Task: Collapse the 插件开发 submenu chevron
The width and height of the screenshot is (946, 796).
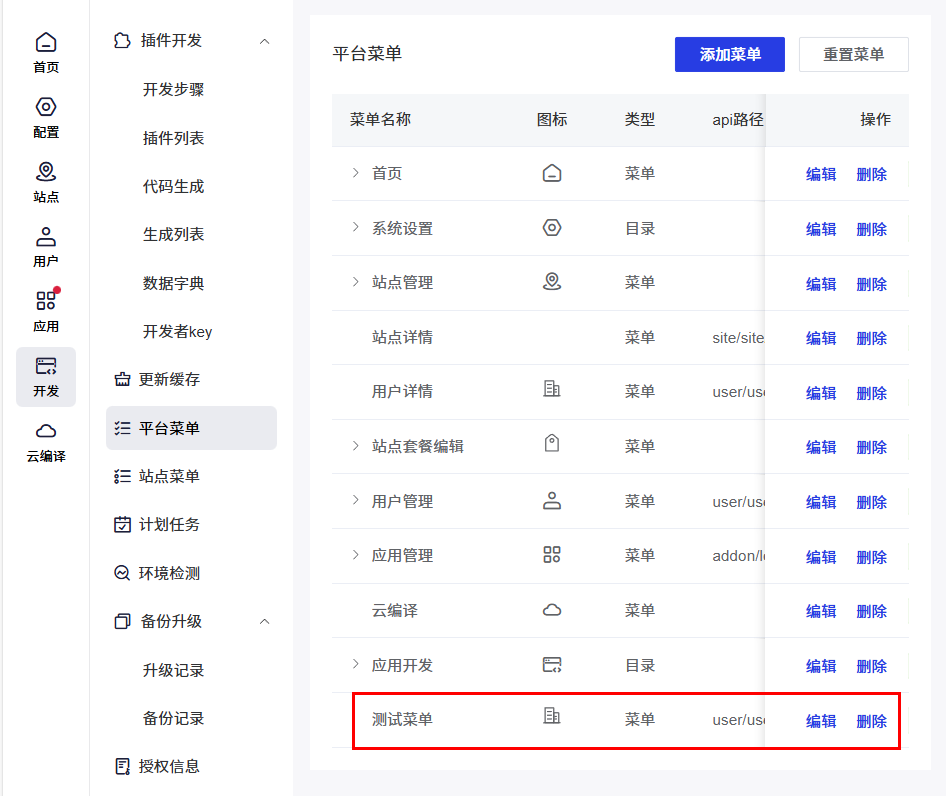Action: tap(264, 41)
